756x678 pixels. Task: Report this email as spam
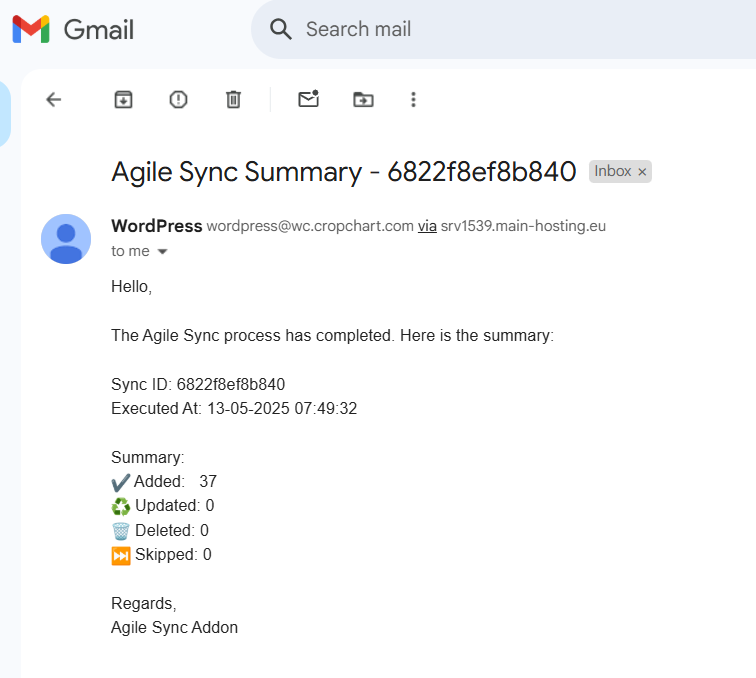tap(178, 100)
